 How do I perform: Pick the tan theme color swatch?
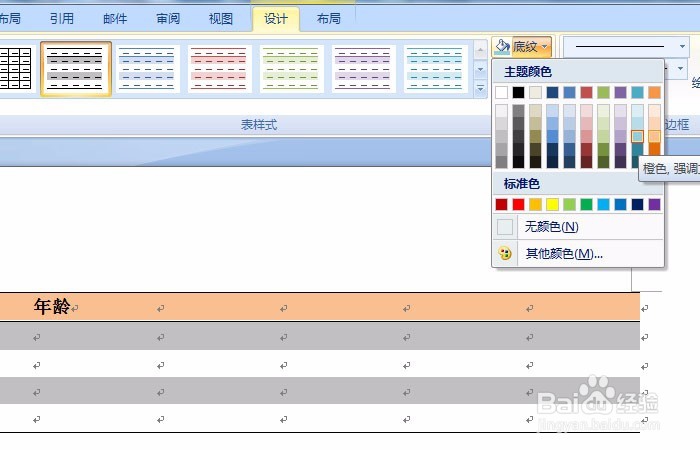[535, 92]
